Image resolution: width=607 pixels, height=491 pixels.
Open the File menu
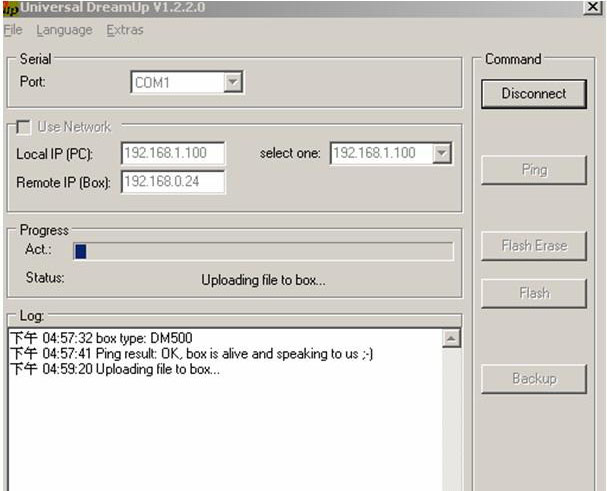click(x=13, y=30)
